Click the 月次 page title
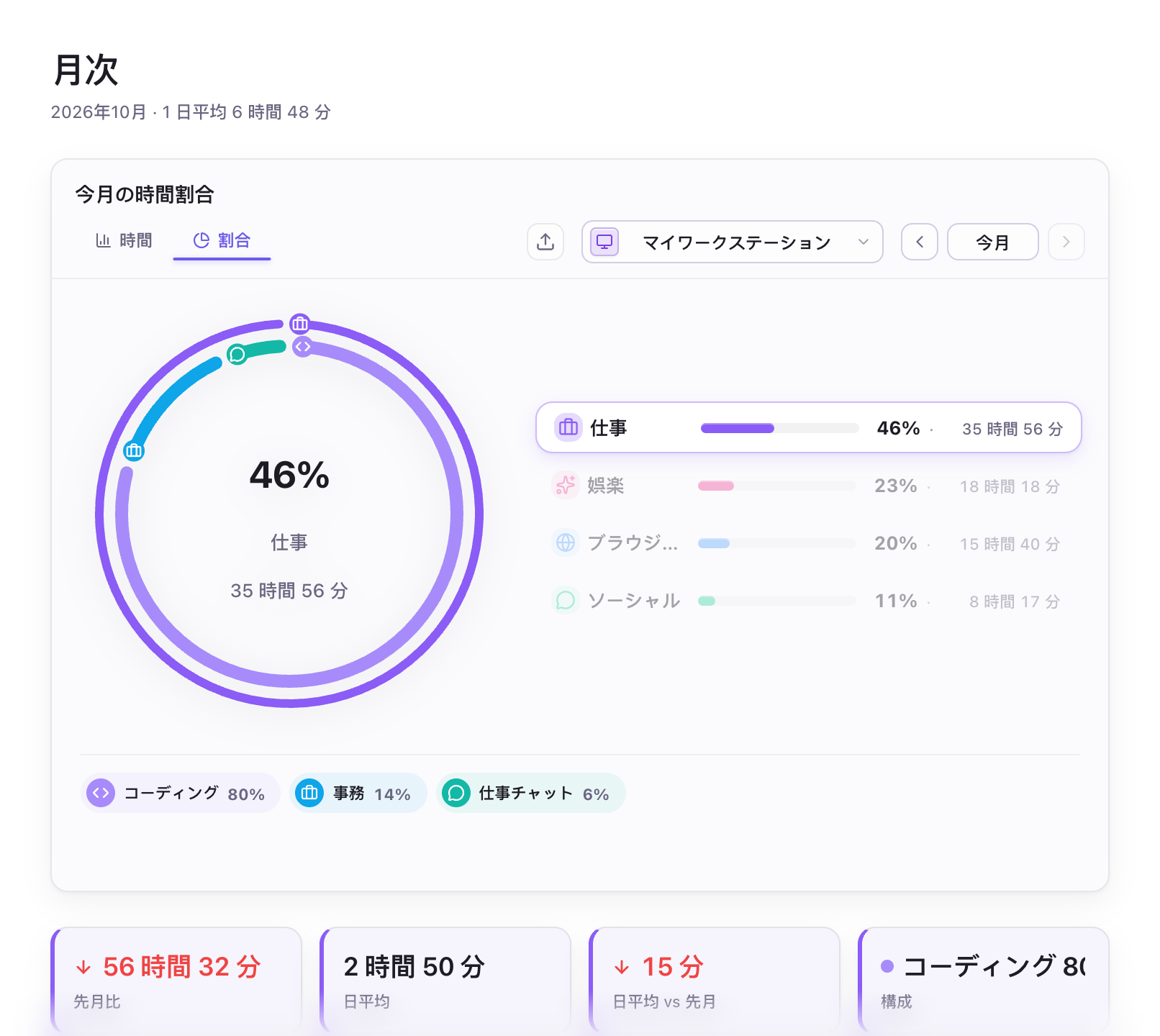Viewport: 1160px width, 1036px height. click(86, 70)
